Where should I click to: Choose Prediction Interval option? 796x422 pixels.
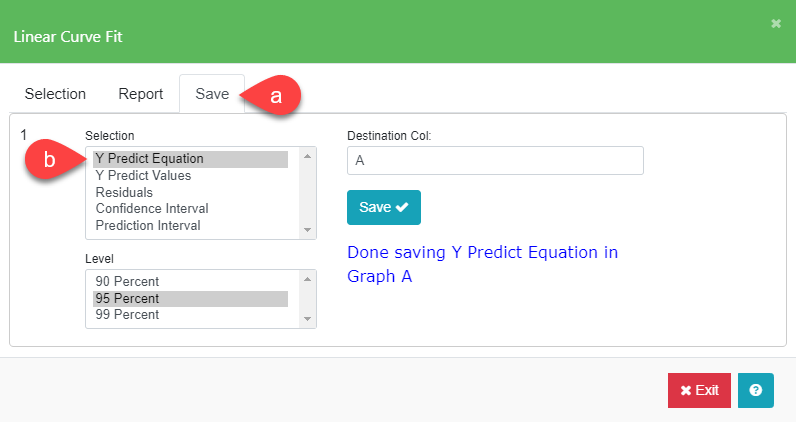coord(148,226)
